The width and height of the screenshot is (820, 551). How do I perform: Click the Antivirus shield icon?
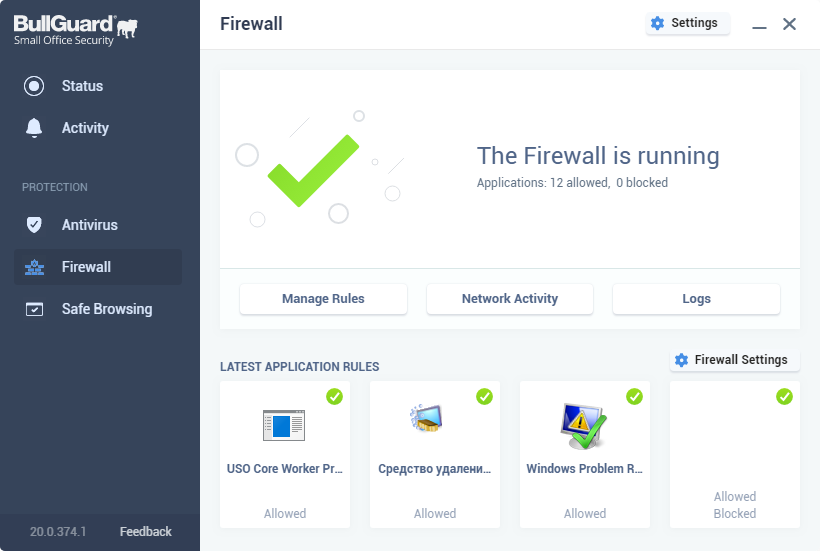pos(34,225)
